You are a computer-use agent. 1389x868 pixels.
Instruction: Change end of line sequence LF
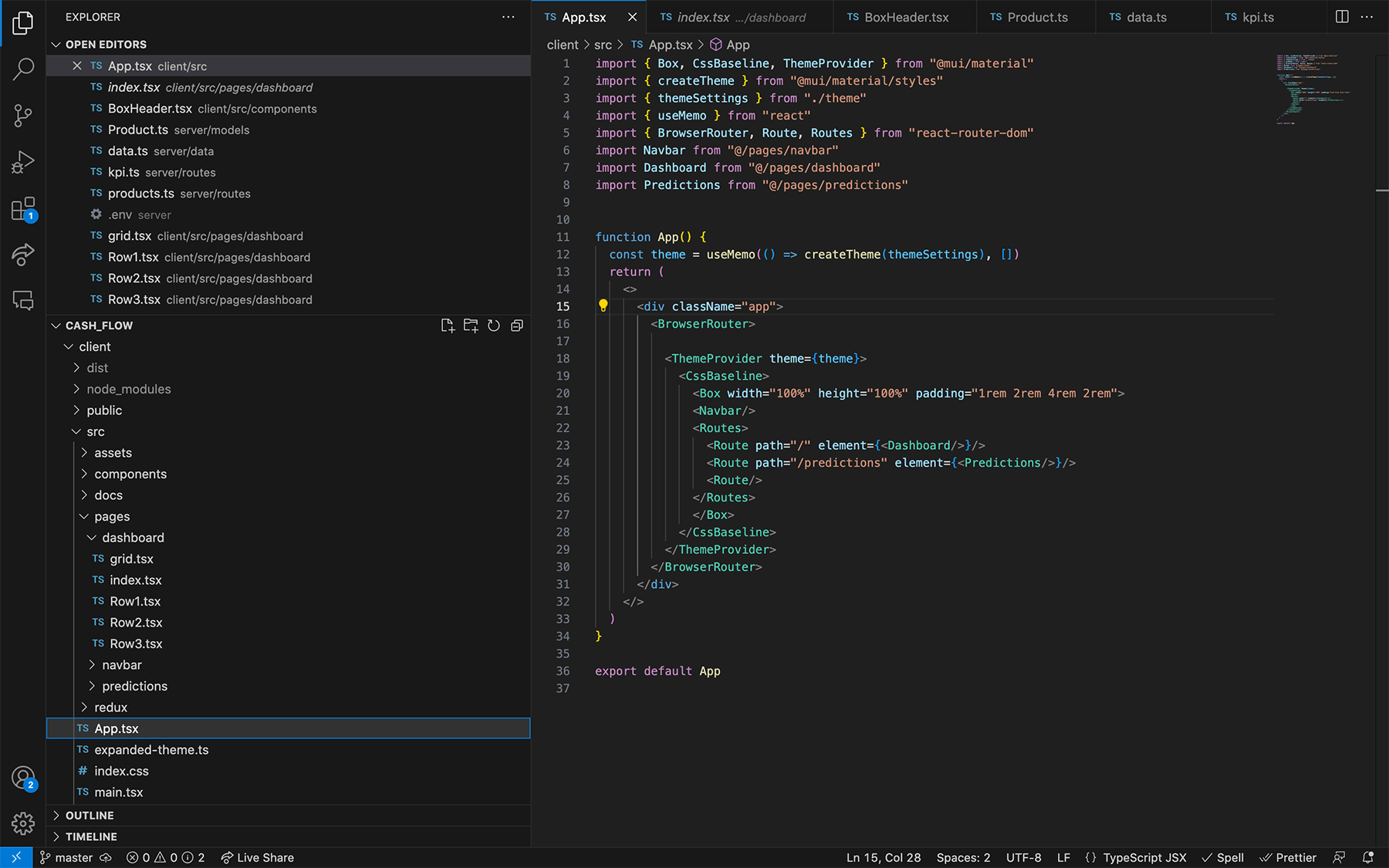(x=1063, y=857)
